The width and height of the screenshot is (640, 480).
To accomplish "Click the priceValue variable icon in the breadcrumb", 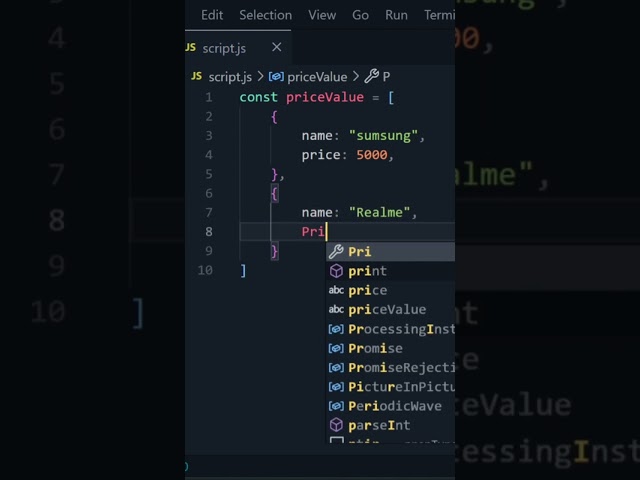I will pos(276,76).
